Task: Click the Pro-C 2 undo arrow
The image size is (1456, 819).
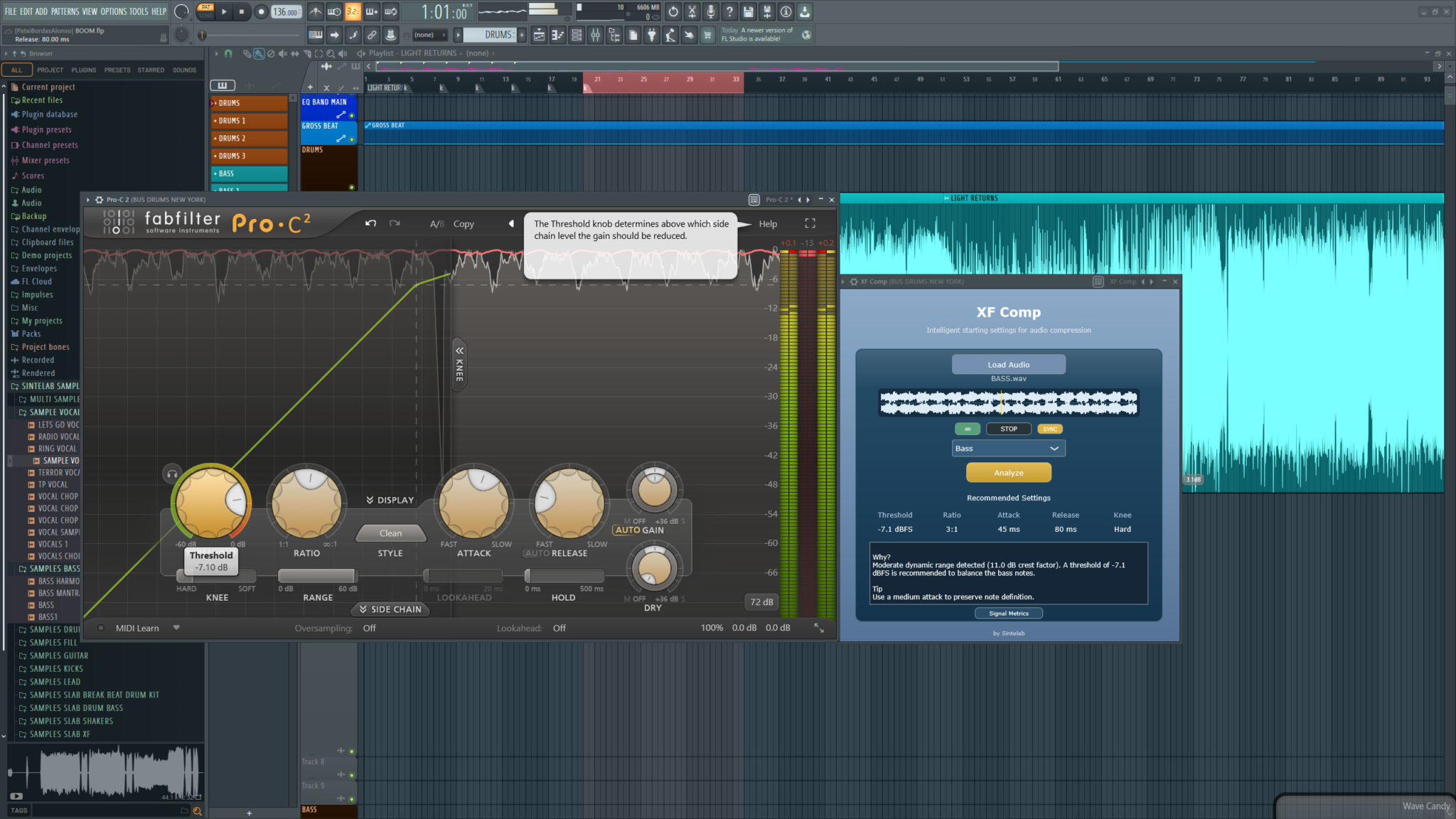Action: click(370, 223)
